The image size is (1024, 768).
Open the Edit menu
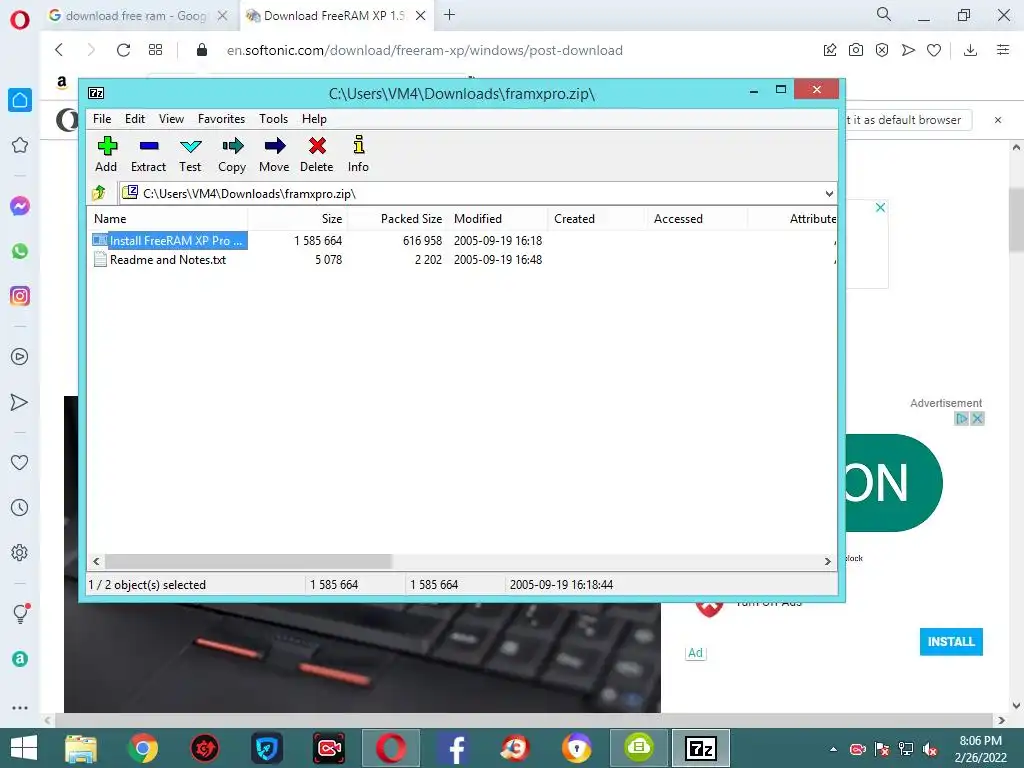click(135, 119)
